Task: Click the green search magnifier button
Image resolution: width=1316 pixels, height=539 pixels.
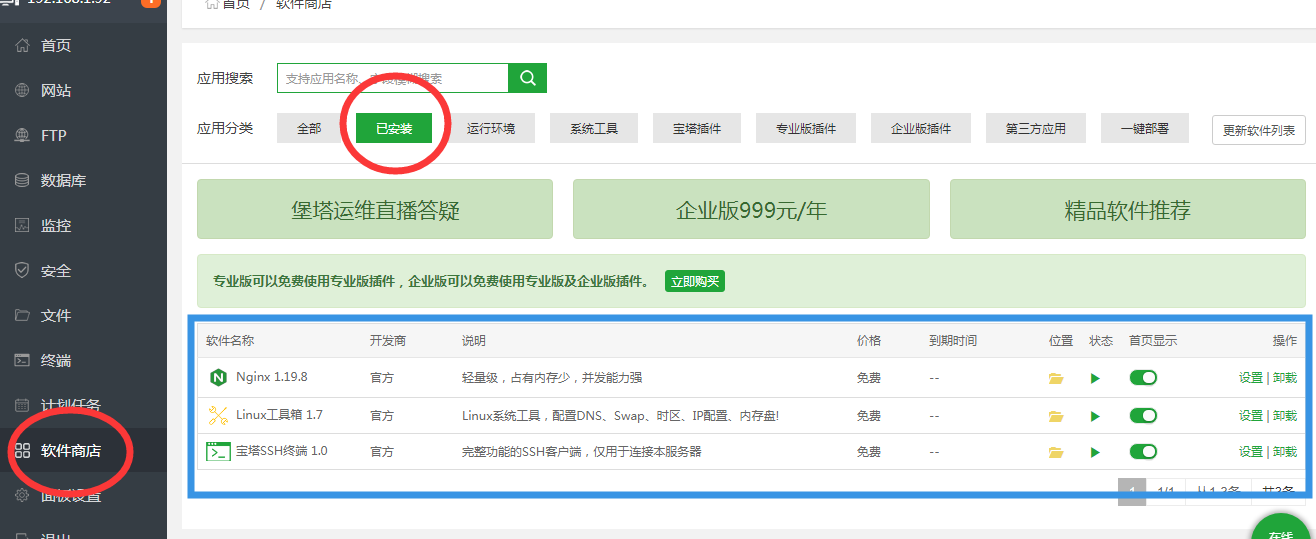Action: (528, 78)
